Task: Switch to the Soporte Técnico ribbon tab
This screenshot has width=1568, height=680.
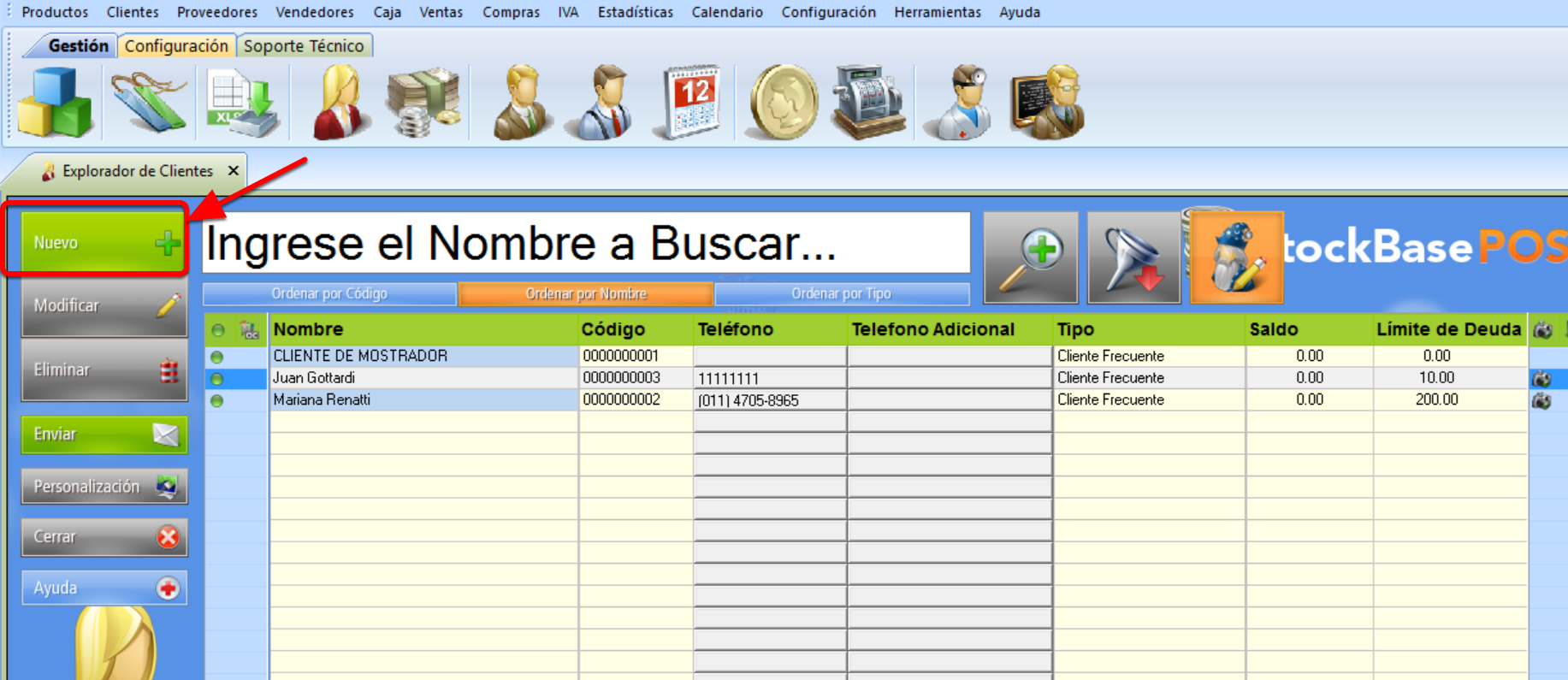Action: coord(304,46)
